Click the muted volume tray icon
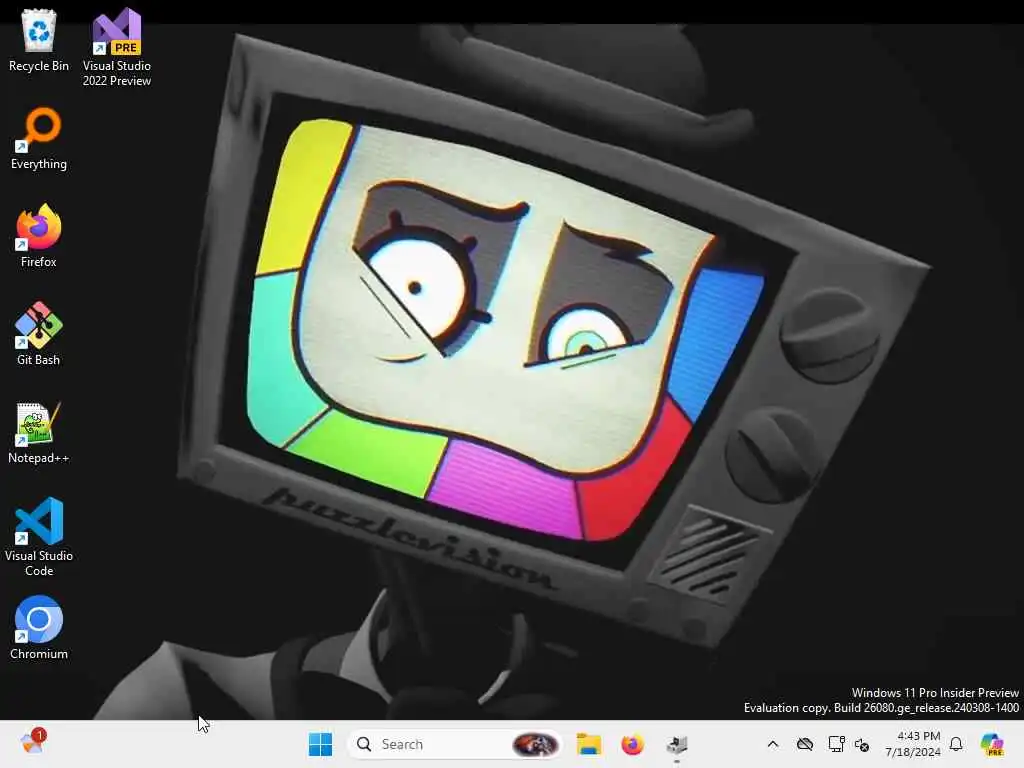This screenshot has width=1024, height=768. coord(862,744)
